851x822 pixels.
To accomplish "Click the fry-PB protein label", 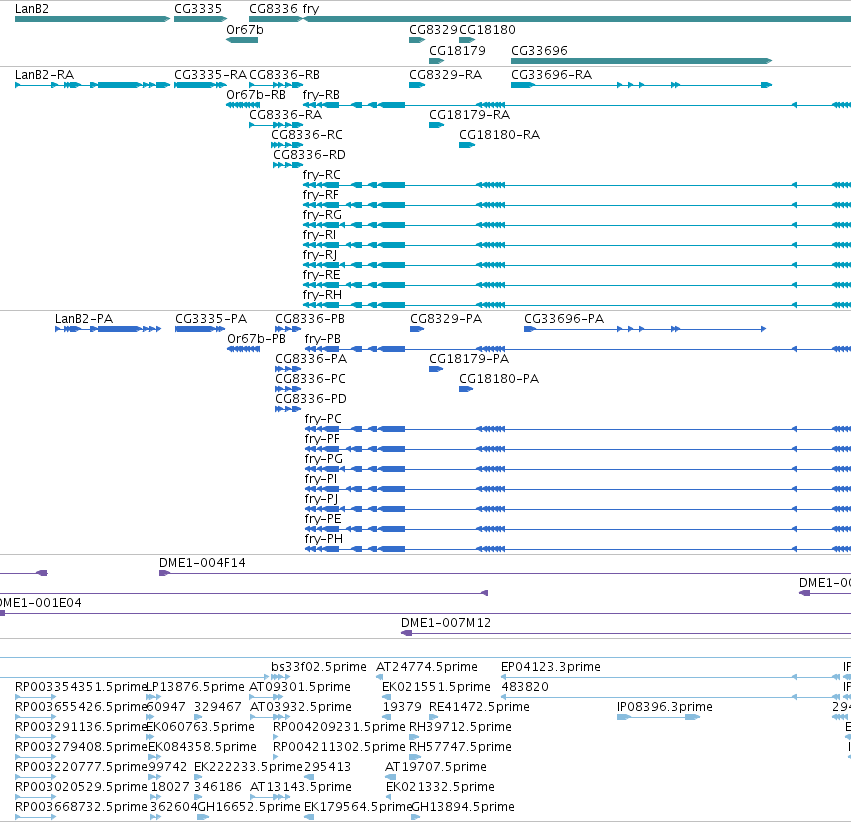I will tap(323, 339).
